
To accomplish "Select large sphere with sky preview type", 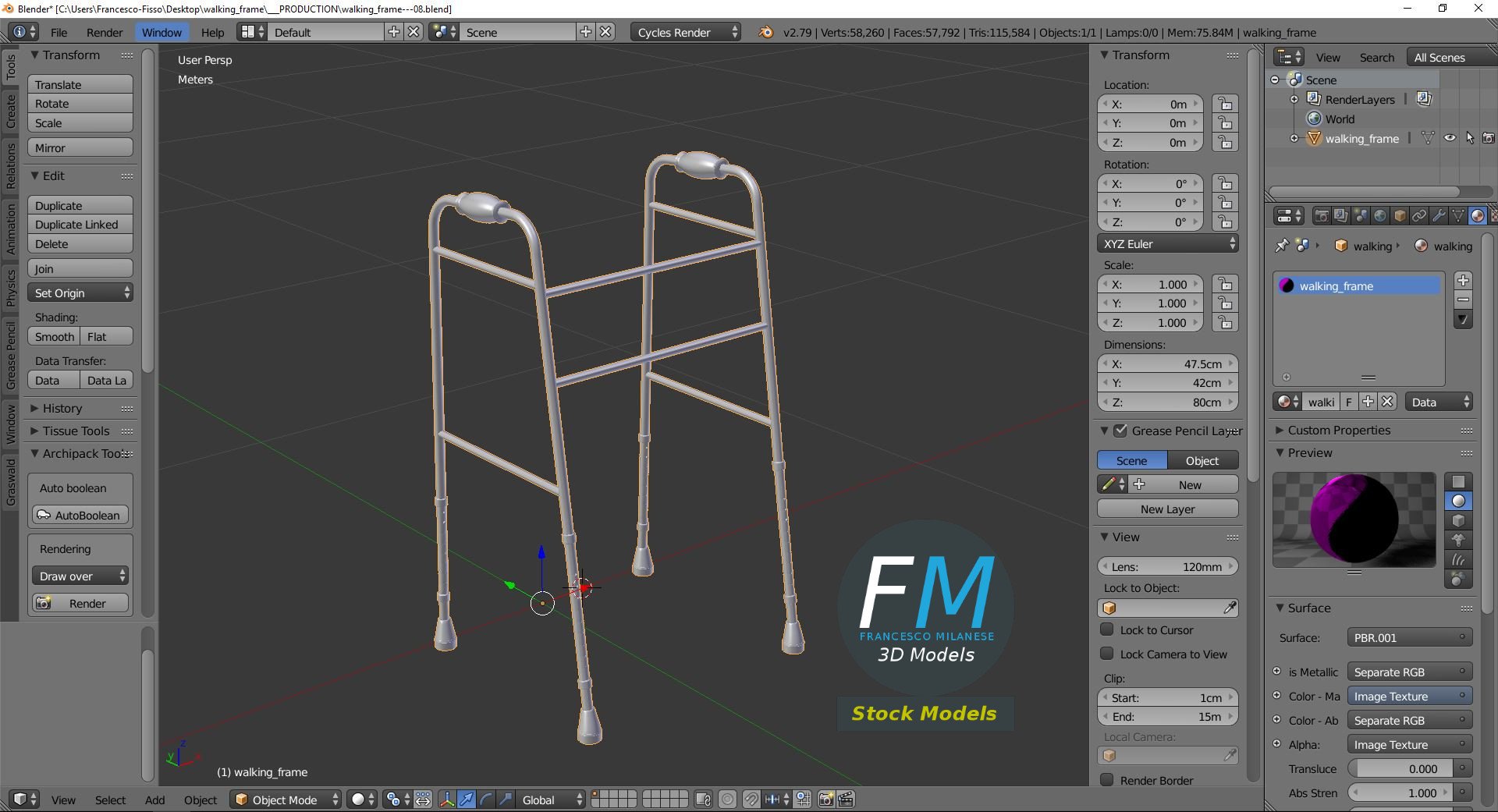I will point(1458,579).
